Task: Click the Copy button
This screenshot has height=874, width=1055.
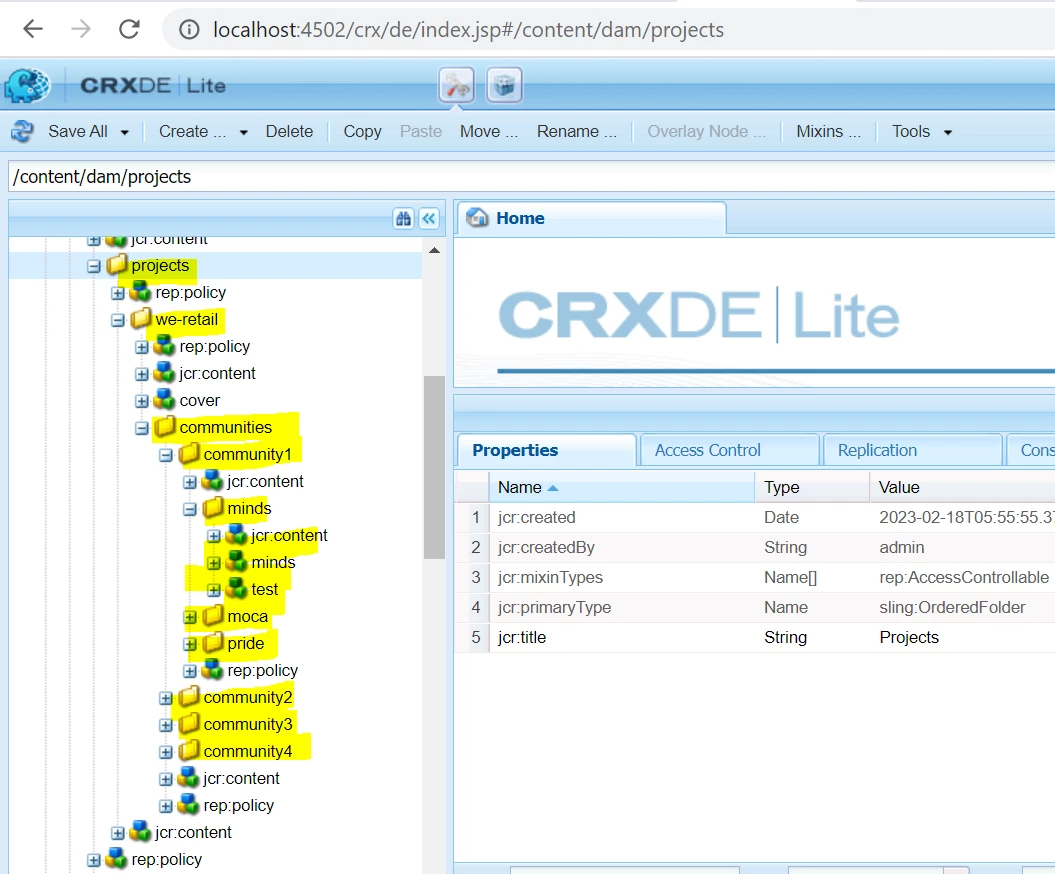Action: click(363, 131)
